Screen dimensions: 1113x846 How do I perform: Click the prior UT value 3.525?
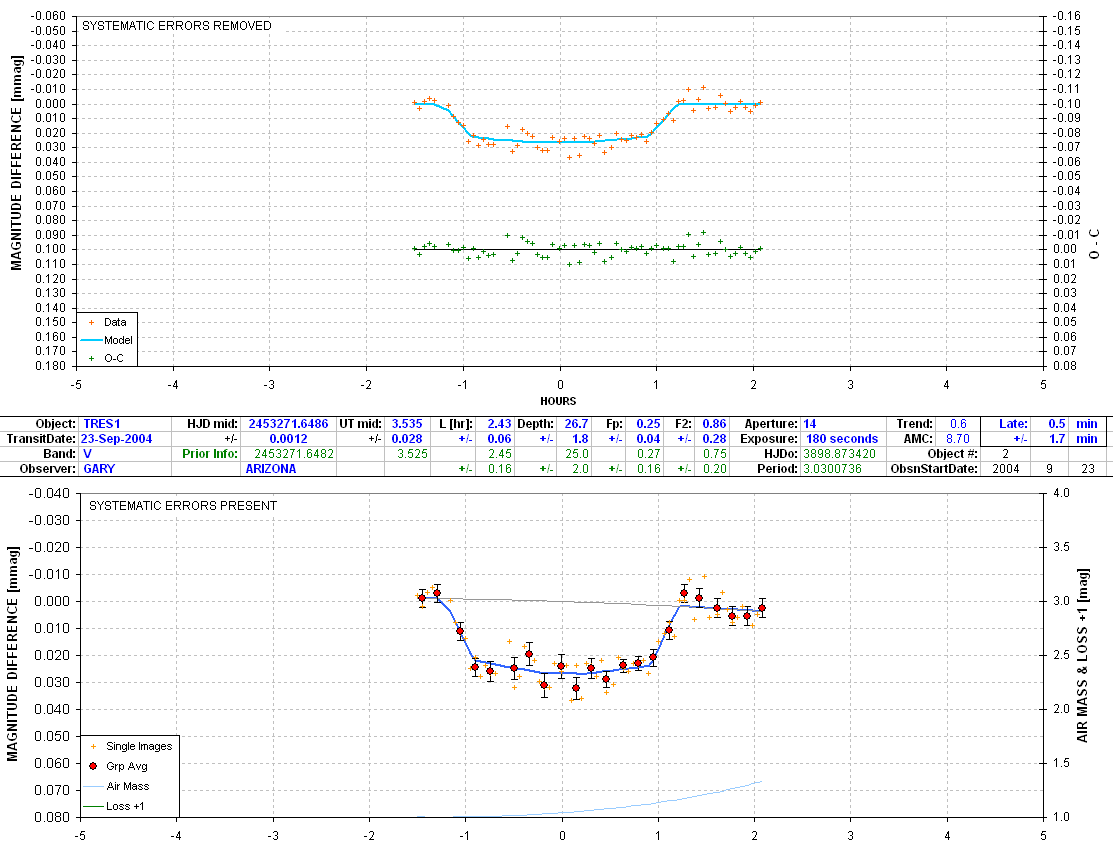point(412,454)
